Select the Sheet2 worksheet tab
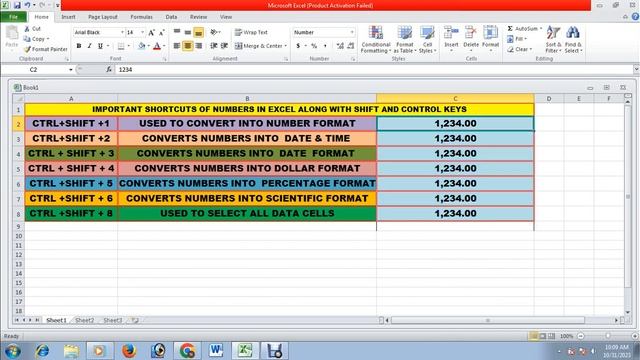 [84, 320]
